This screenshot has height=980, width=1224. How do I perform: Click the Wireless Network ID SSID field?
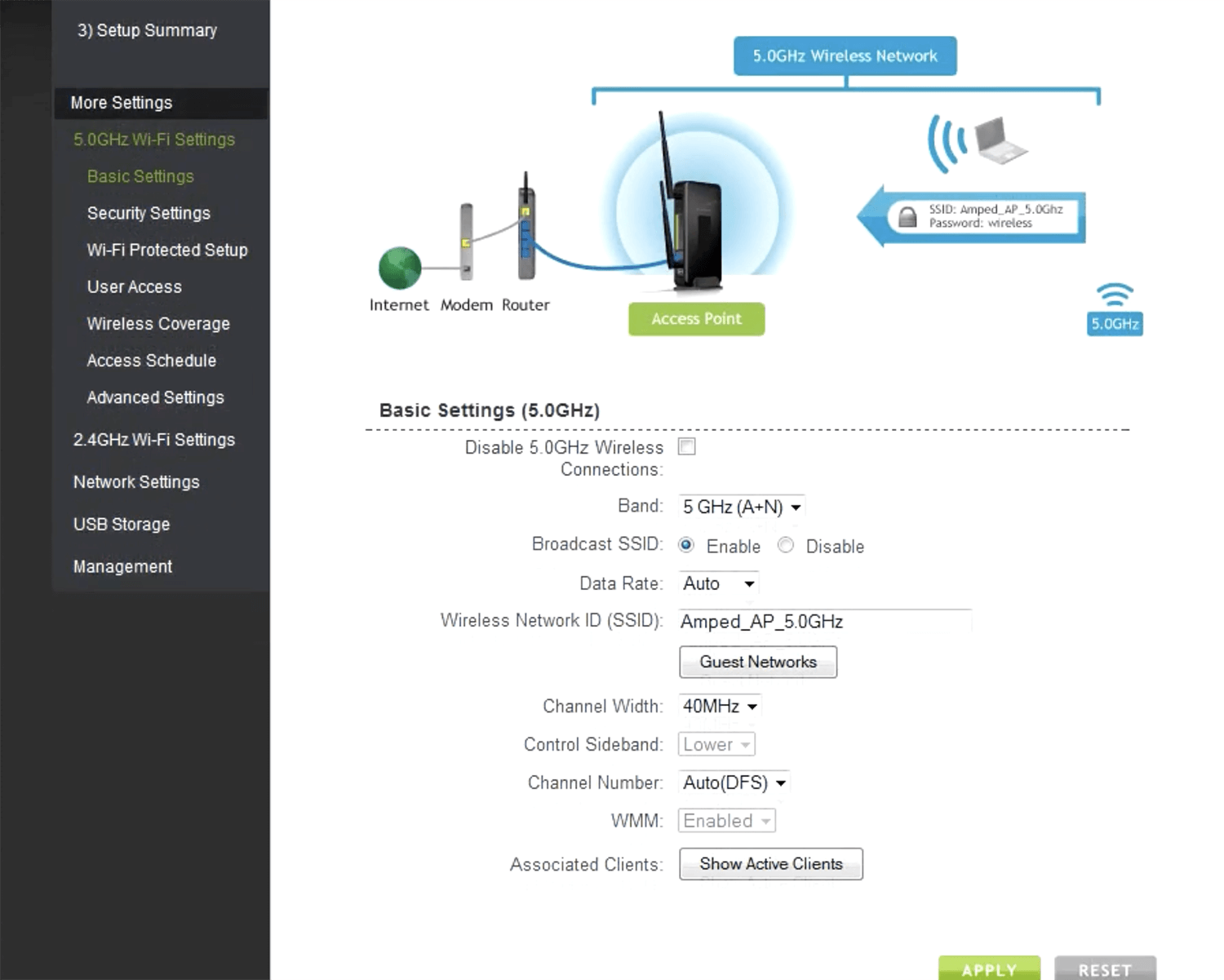click(x=824, y=622)
